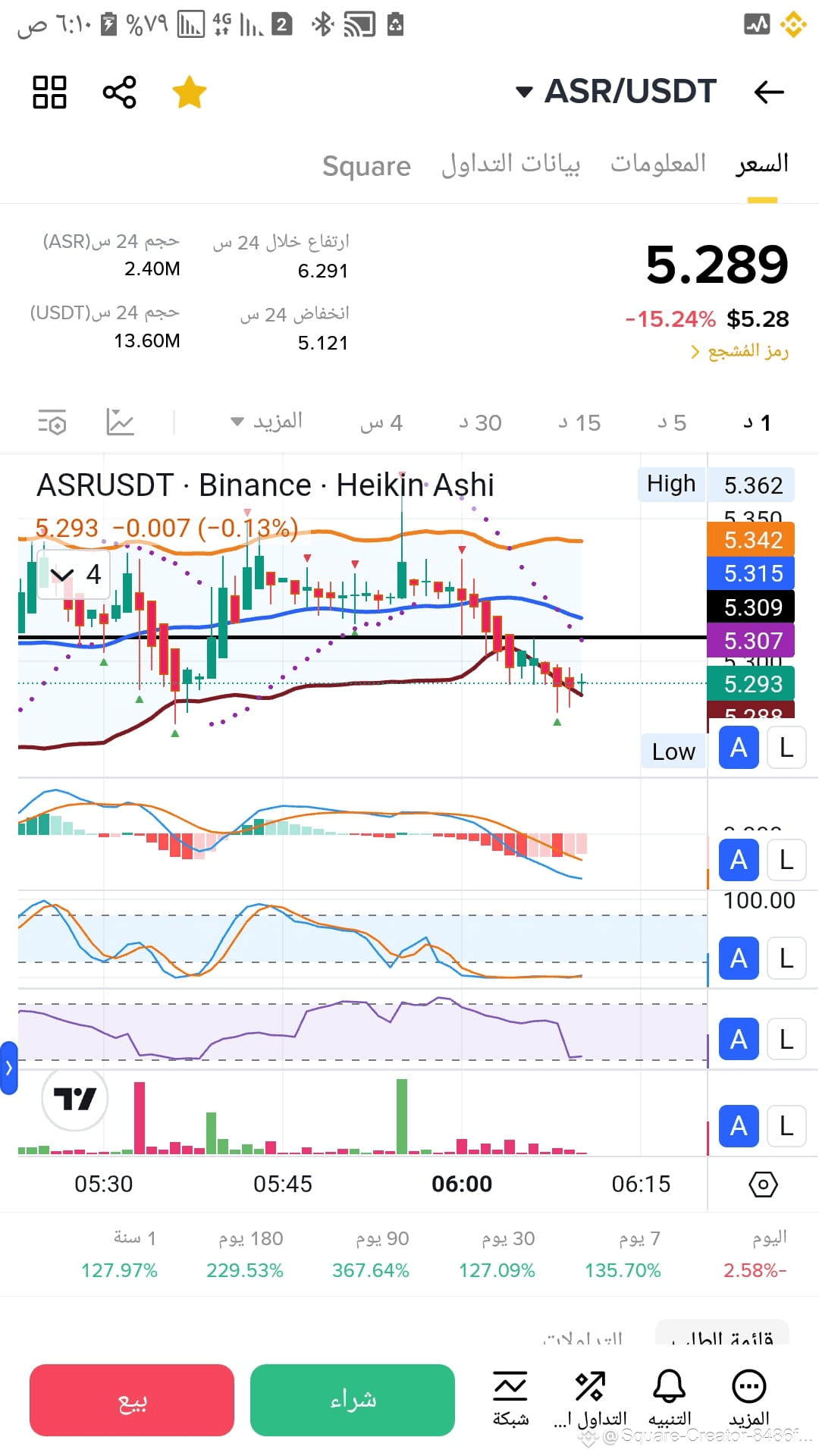Open the التداول trading tools icon
The height and width of the screenshot is (1456, 819).
pyautogui.click(x=590, y=1399)
